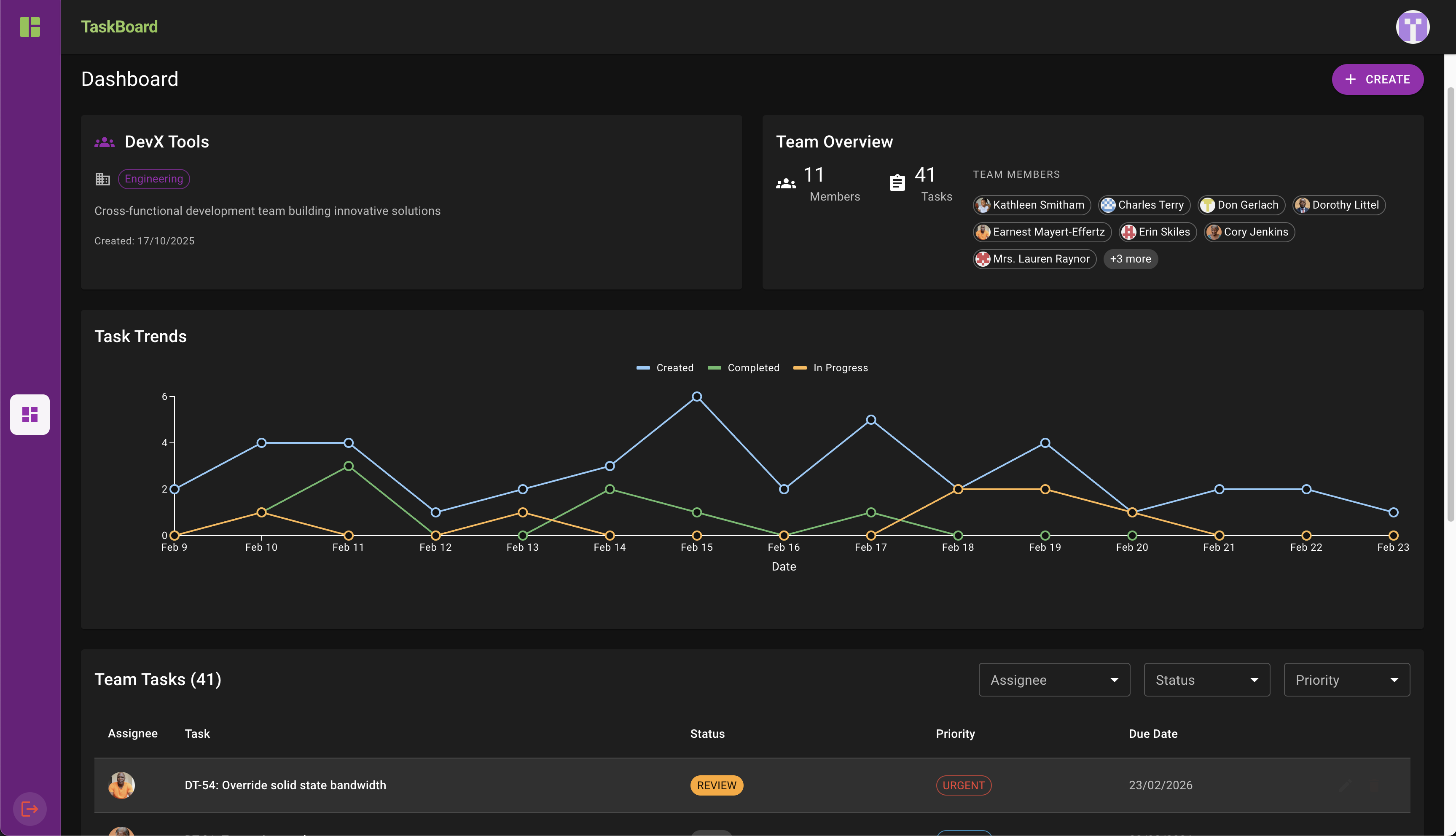Click the edit pencil icon in DT-54 row
Viewport: 1456px width, 836px height.
[1345, 785]
